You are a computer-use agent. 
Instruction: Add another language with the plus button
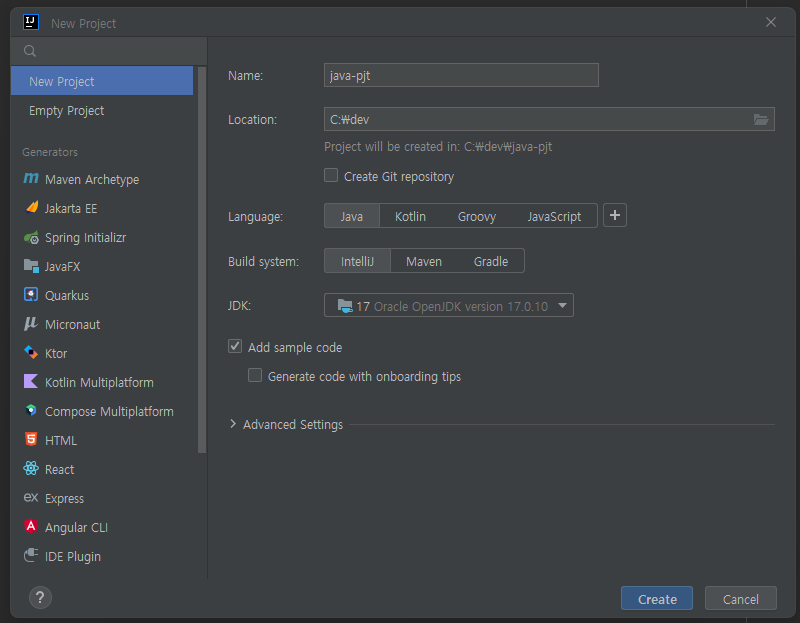615,215
